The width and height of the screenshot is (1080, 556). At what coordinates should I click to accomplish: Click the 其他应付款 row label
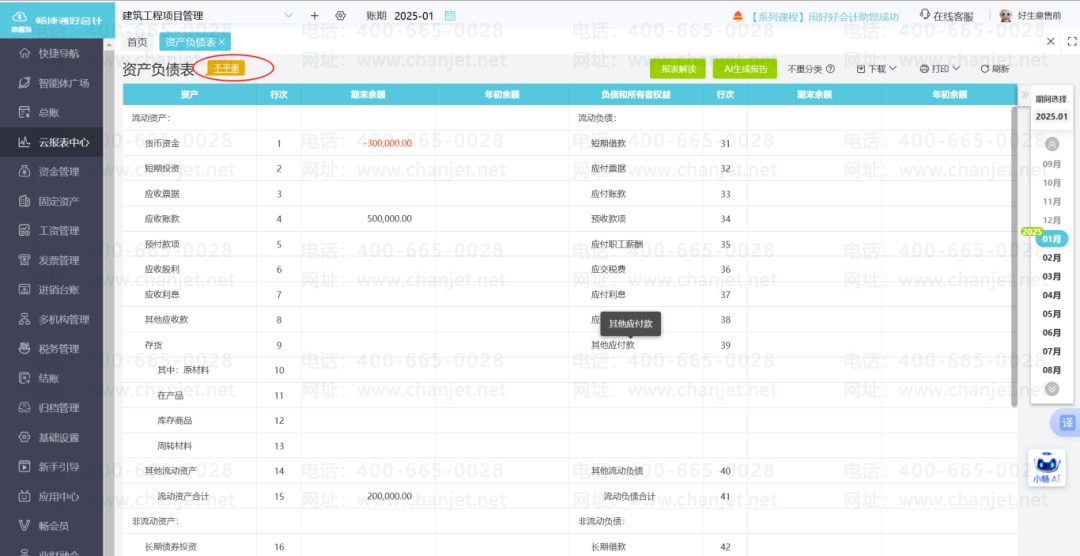click(612, 344)
